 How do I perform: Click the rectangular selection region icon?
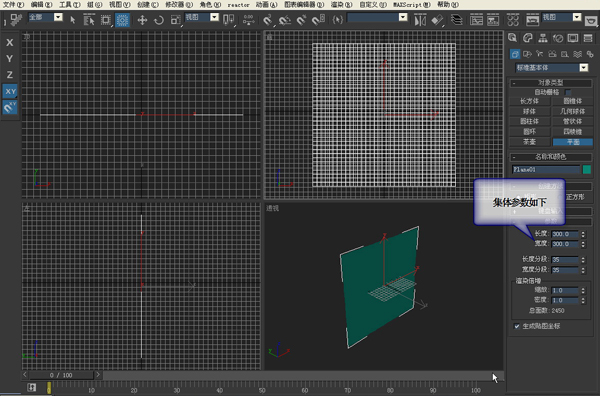pos(105,20)
